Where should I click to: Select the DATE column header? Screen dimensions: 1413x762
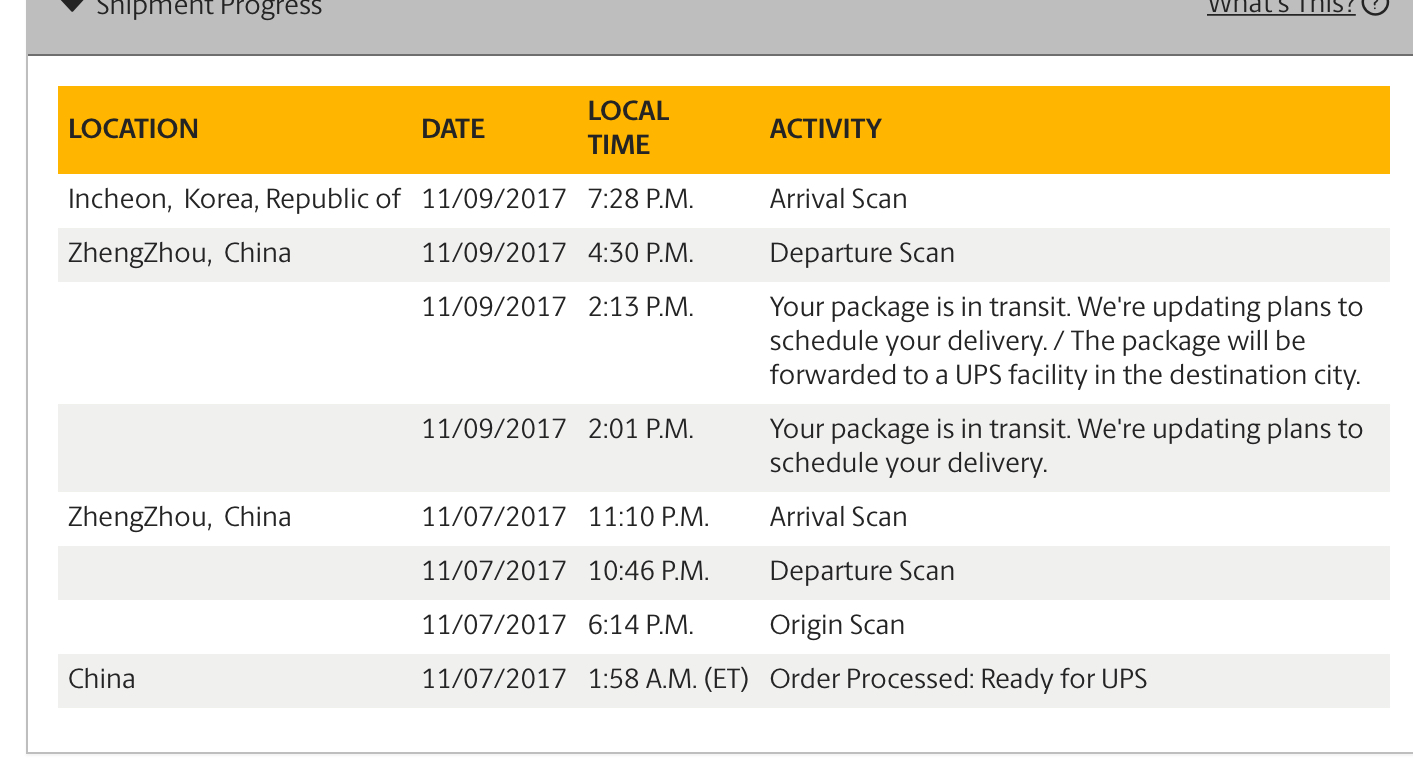coord(453,129)
